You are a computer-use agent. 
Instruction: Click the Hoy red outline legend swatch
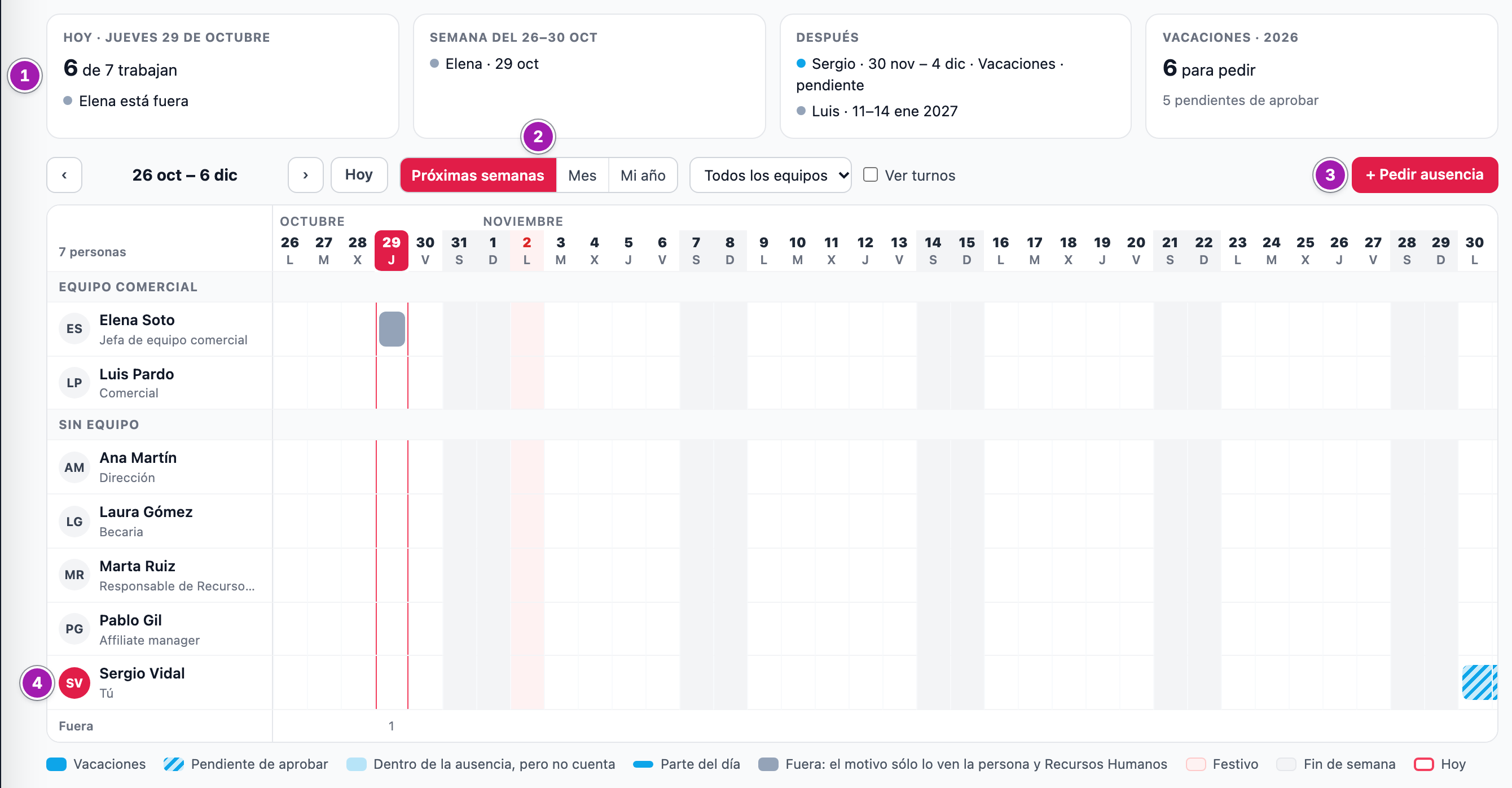[x=1424, y=764]
